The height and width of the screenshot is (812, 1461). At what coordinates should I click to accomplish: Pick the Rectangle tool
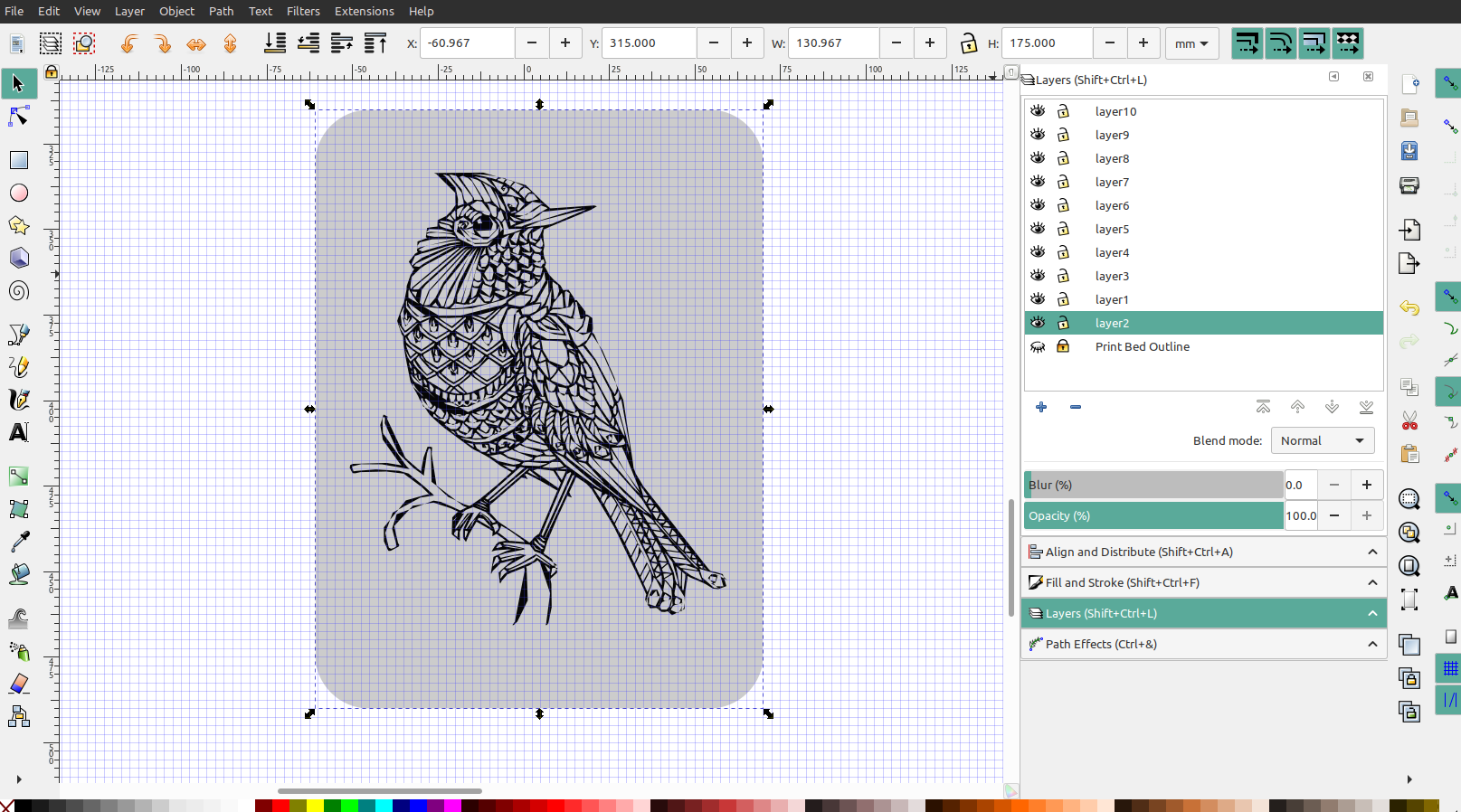pyautogui.click(x=18, y=160)
